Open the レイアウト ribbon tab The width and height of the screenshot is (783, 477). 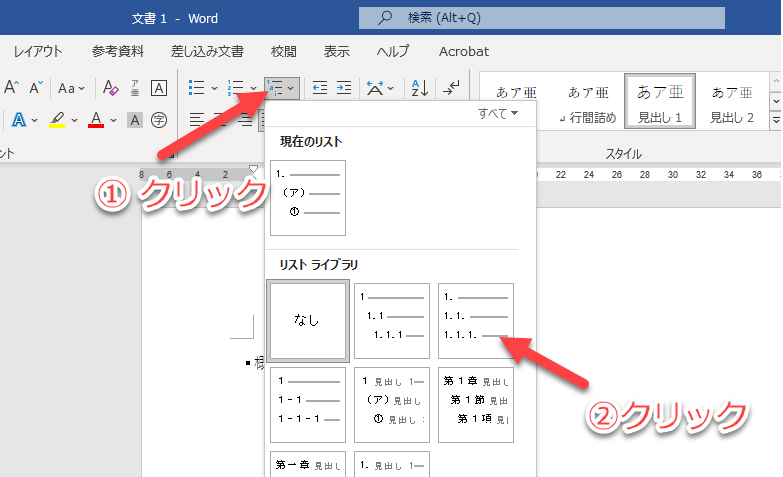[x=38, y=51]
